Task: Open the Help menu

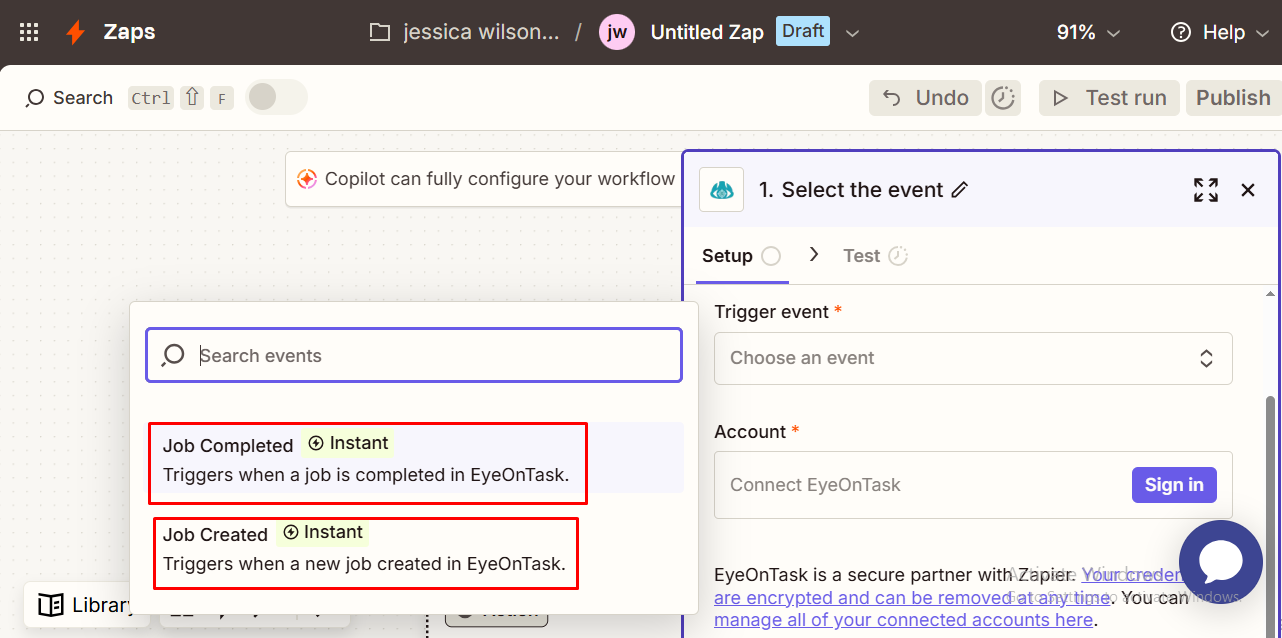Action: point(1208,32)
